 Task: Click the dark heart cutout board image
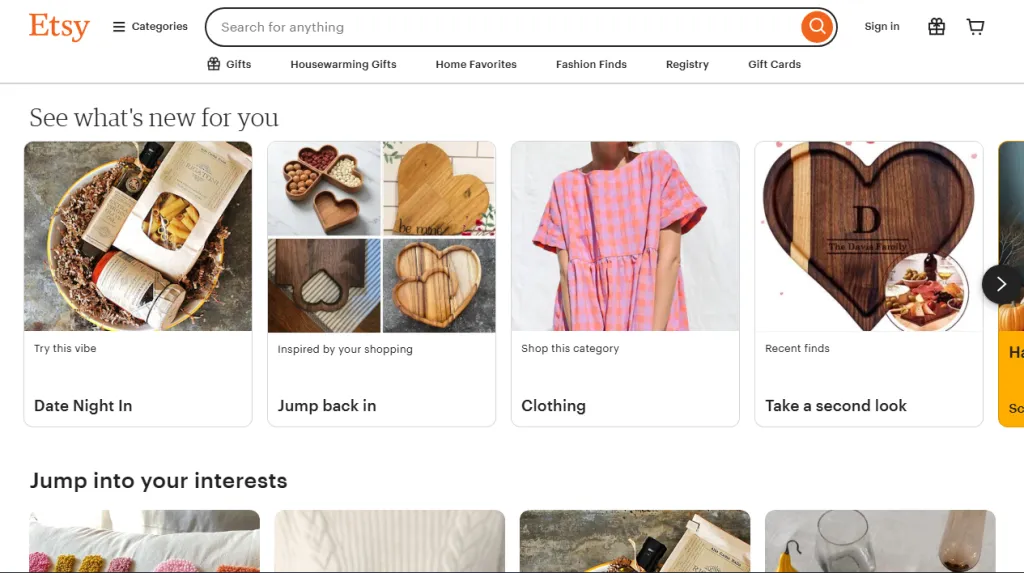pyautogui.click(x=324, y=286)
